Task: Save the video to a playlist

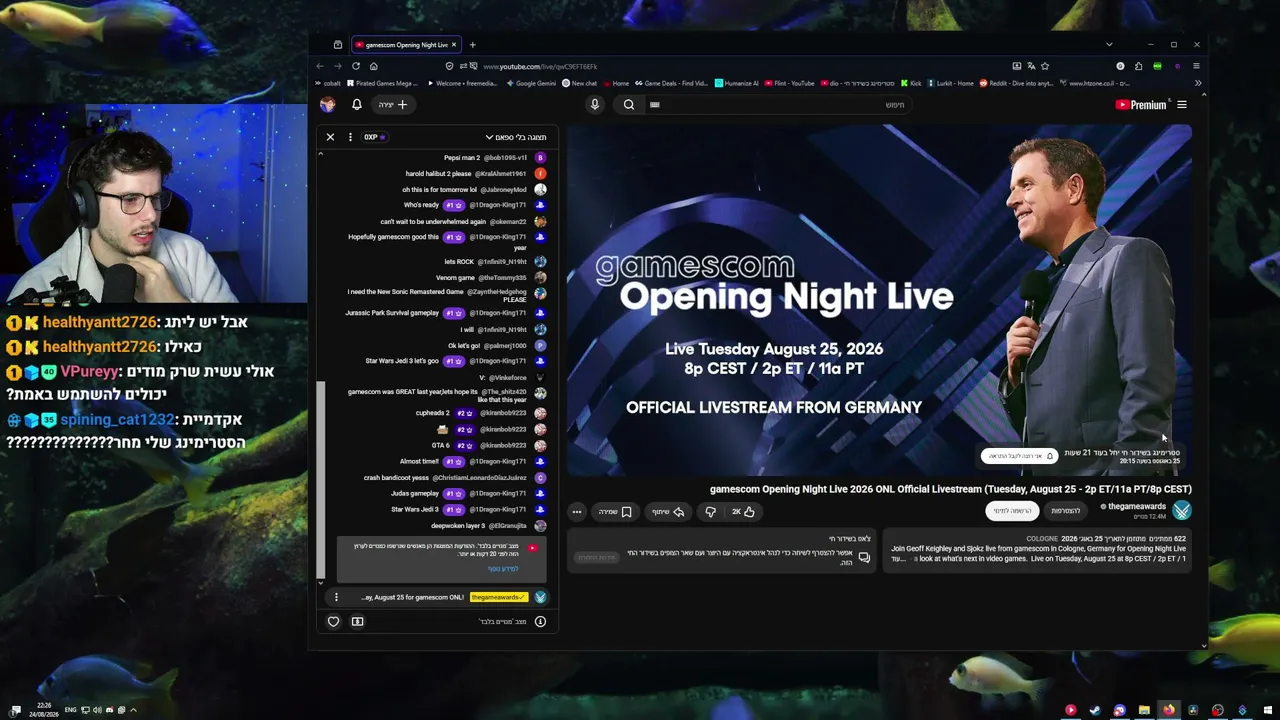Action: 615,512
